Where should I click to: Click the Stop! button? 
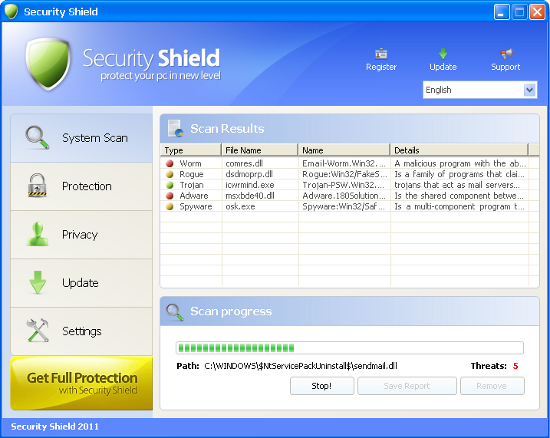click(322, 386)
